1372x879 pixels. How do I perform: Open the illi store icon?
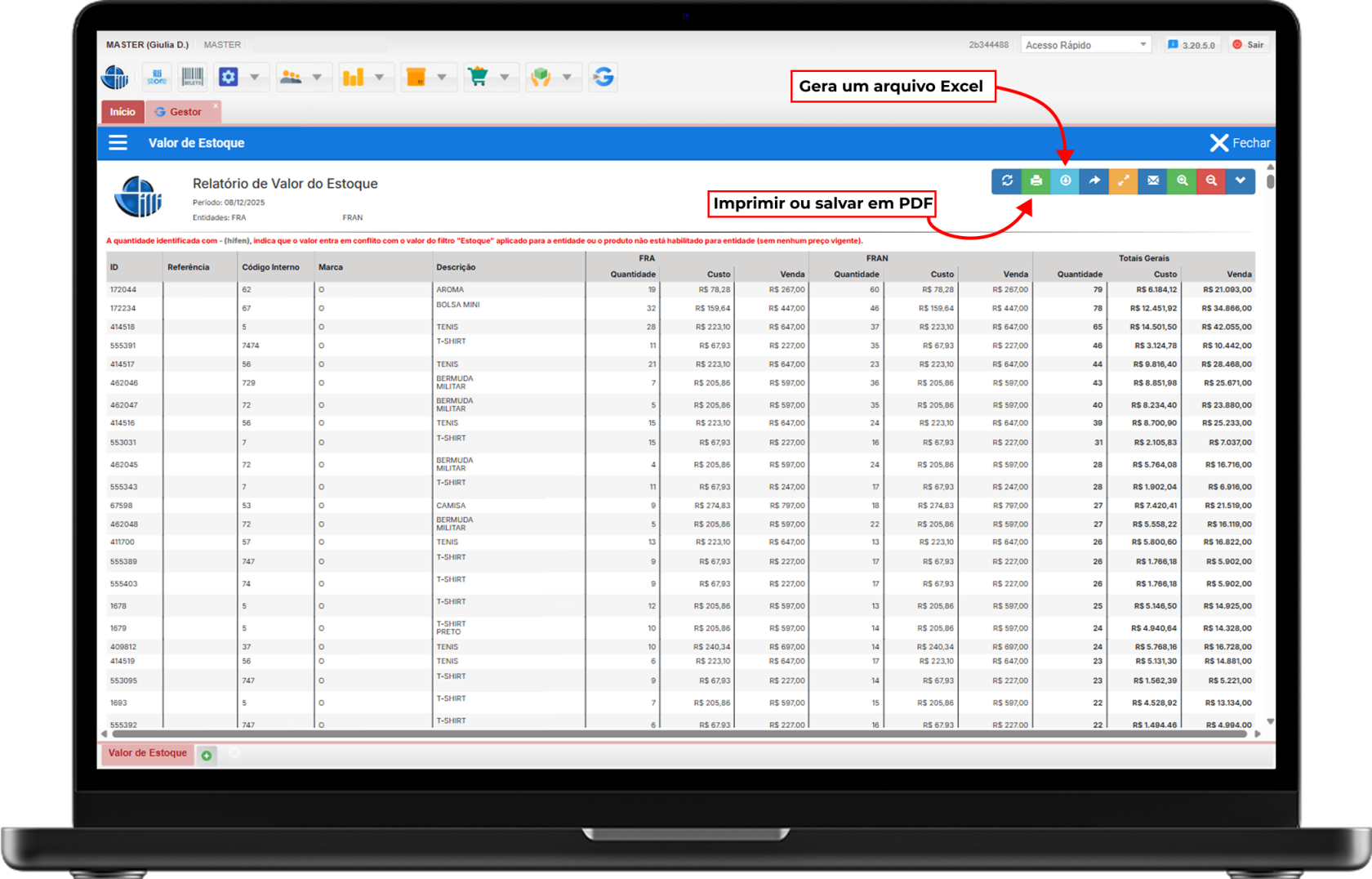157,77
